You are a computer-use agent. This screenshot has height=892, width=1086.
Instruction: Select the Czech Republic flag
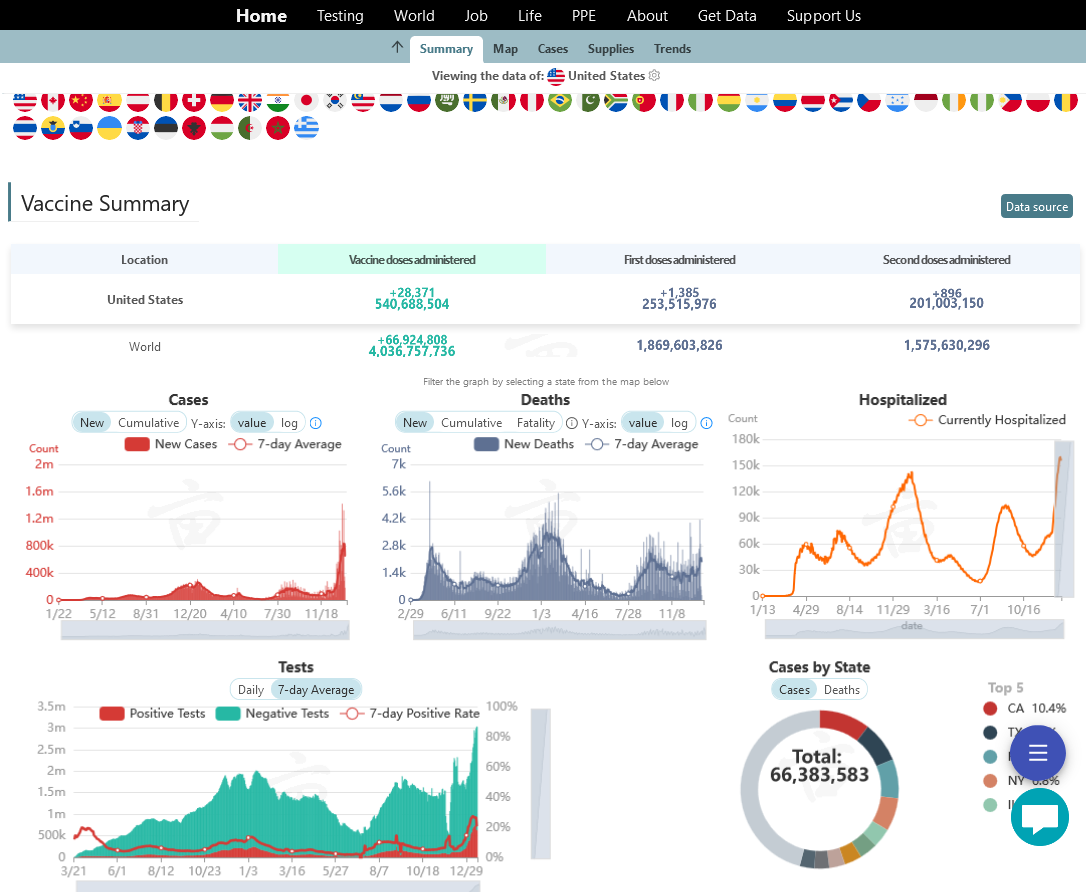869,101
